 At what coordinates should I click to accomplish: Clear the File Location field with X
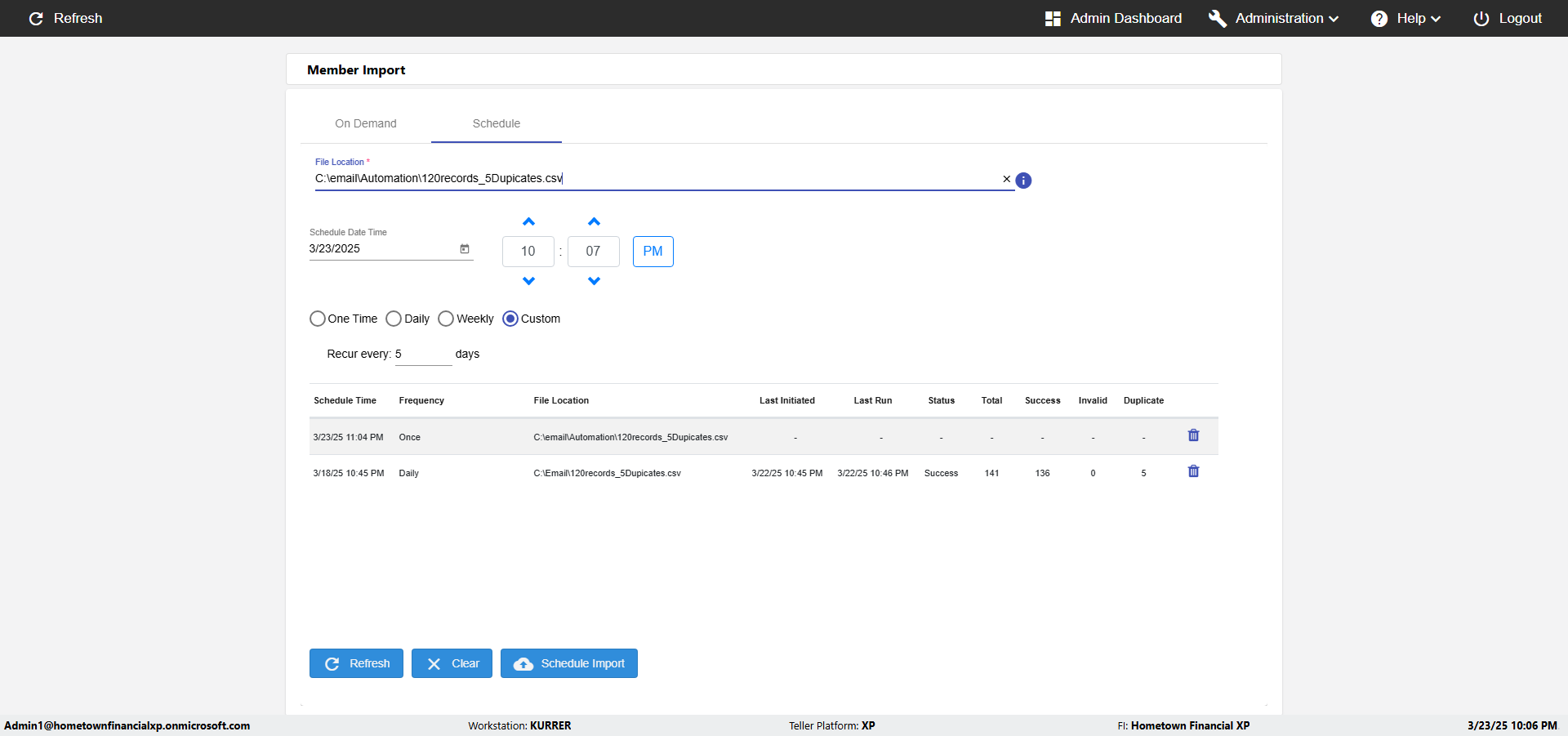point(1006,179)
